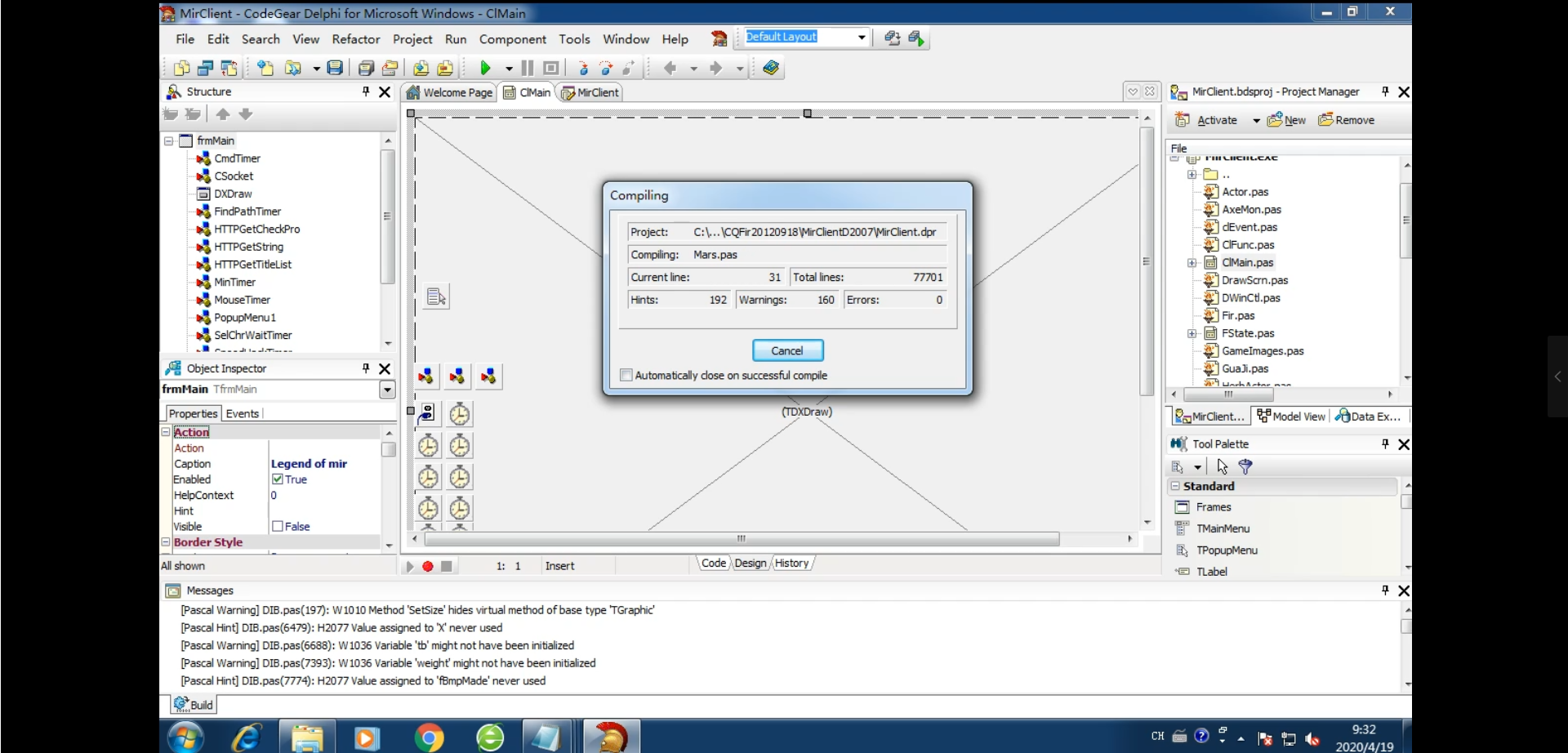Click the Help contents book icon
Viewport: 1568px width, 753px height.
pyautogui.click(x=771, y=68)
